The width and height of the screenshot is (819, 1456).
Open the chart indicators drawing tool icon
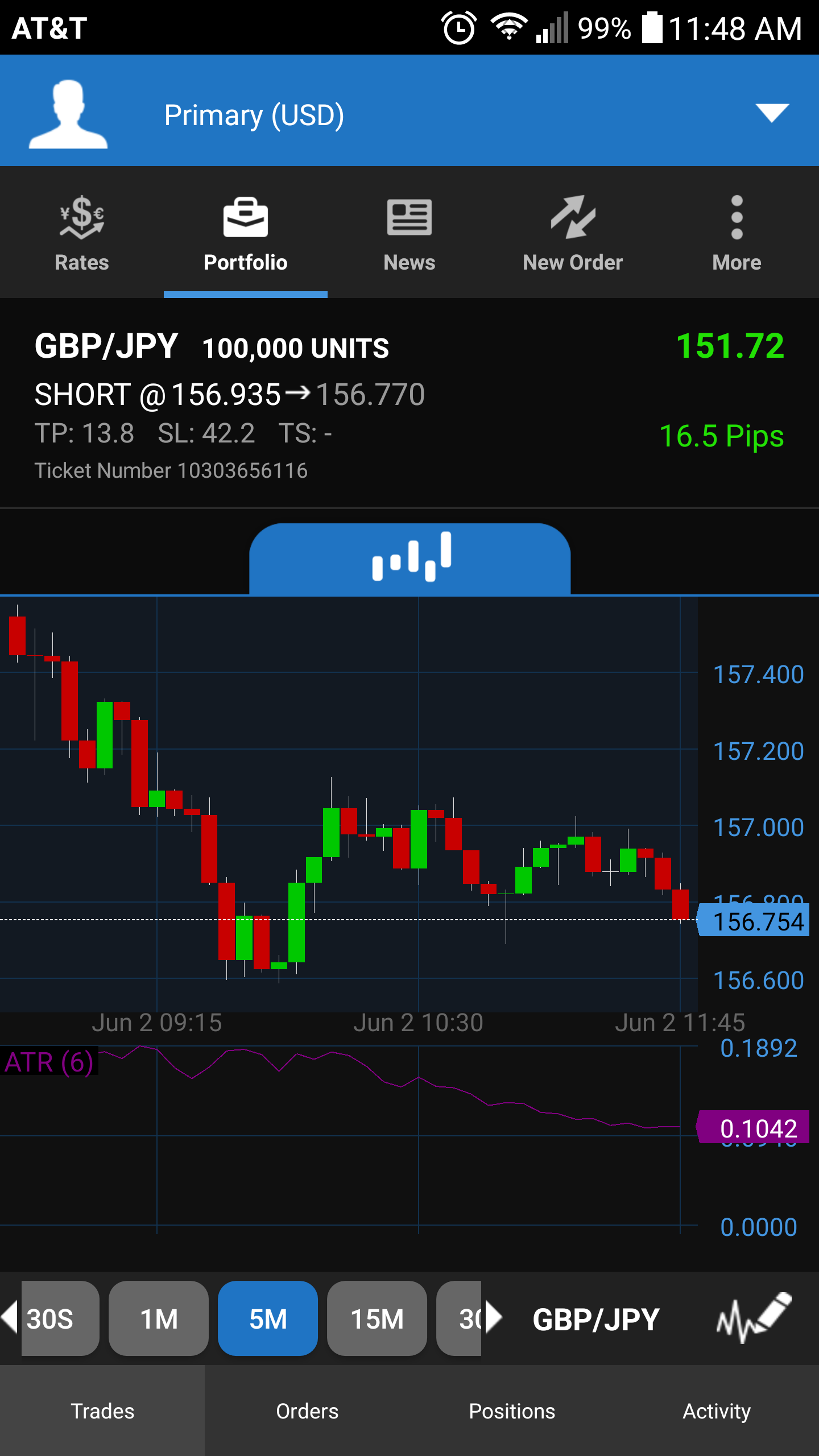pyautogui.click(x=754, y=1318)
